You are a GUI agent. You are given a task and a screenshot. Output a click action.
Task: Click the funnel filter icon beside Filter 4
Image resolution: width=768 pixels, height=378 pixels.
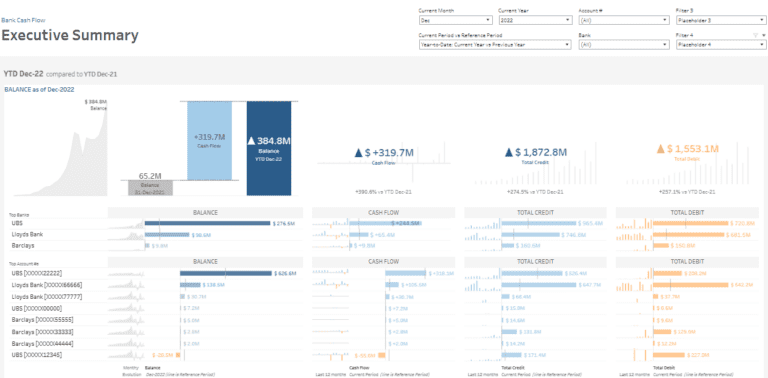tap(755, 35)
